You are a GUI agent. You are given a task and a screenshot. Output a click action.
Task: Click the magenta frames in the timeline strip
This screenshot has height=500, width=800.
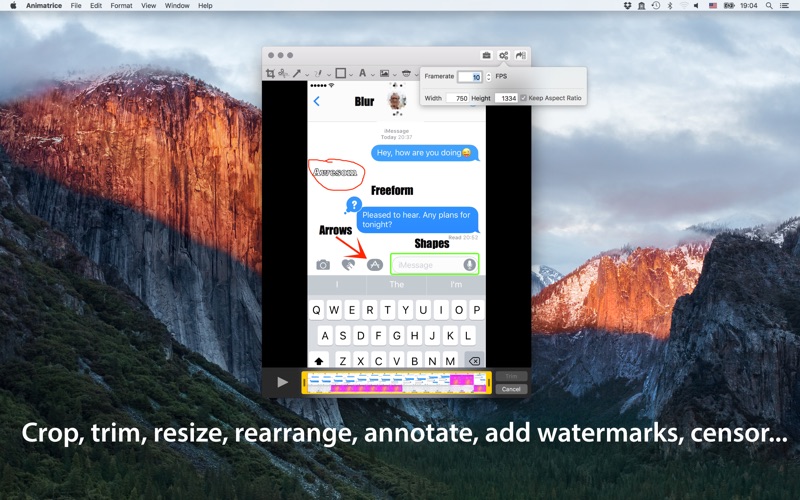(366, 389)
